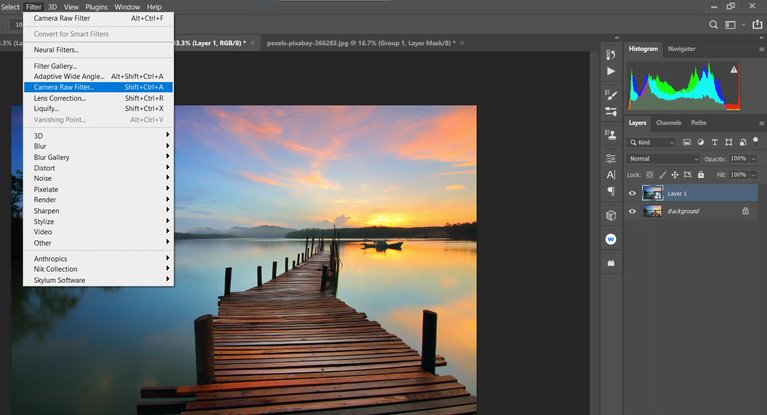Expand the Distort submenu
The height and width of the screenshot is (415, 767).
[98, 168]
